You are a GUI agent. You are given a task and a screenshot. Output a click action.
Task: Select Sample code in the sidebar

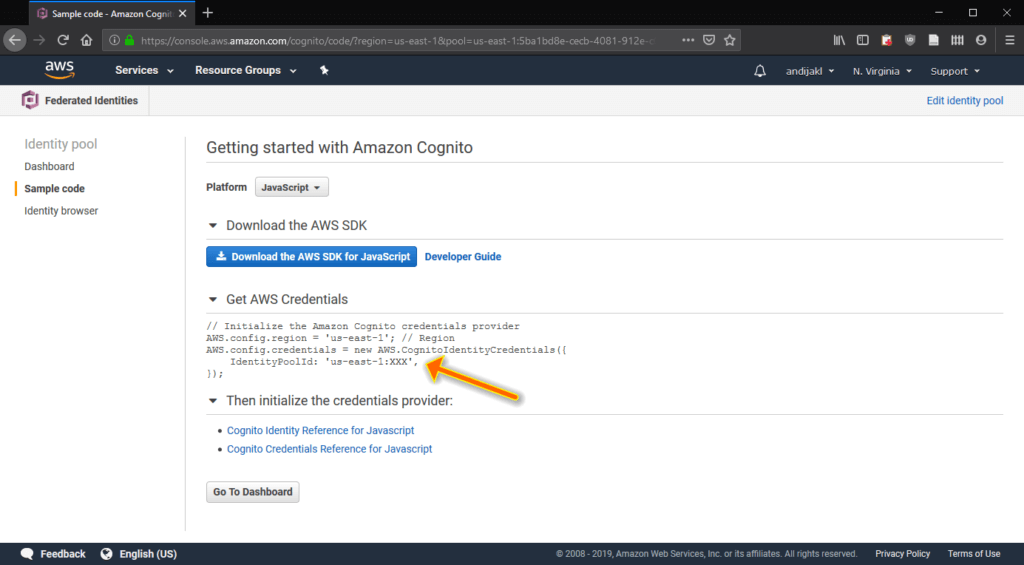[54, 189]
